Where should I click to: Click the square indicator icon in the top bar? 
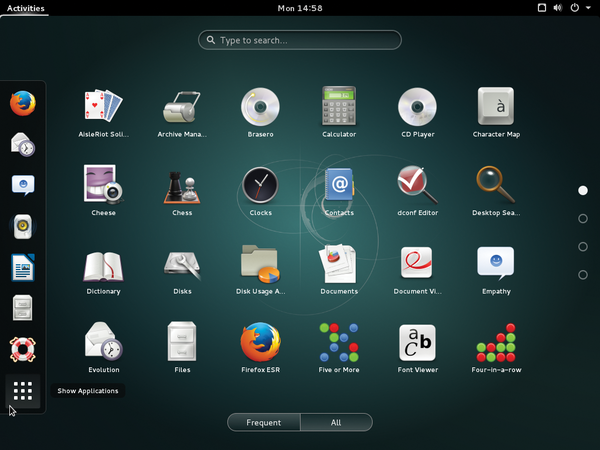click(542, 8)
